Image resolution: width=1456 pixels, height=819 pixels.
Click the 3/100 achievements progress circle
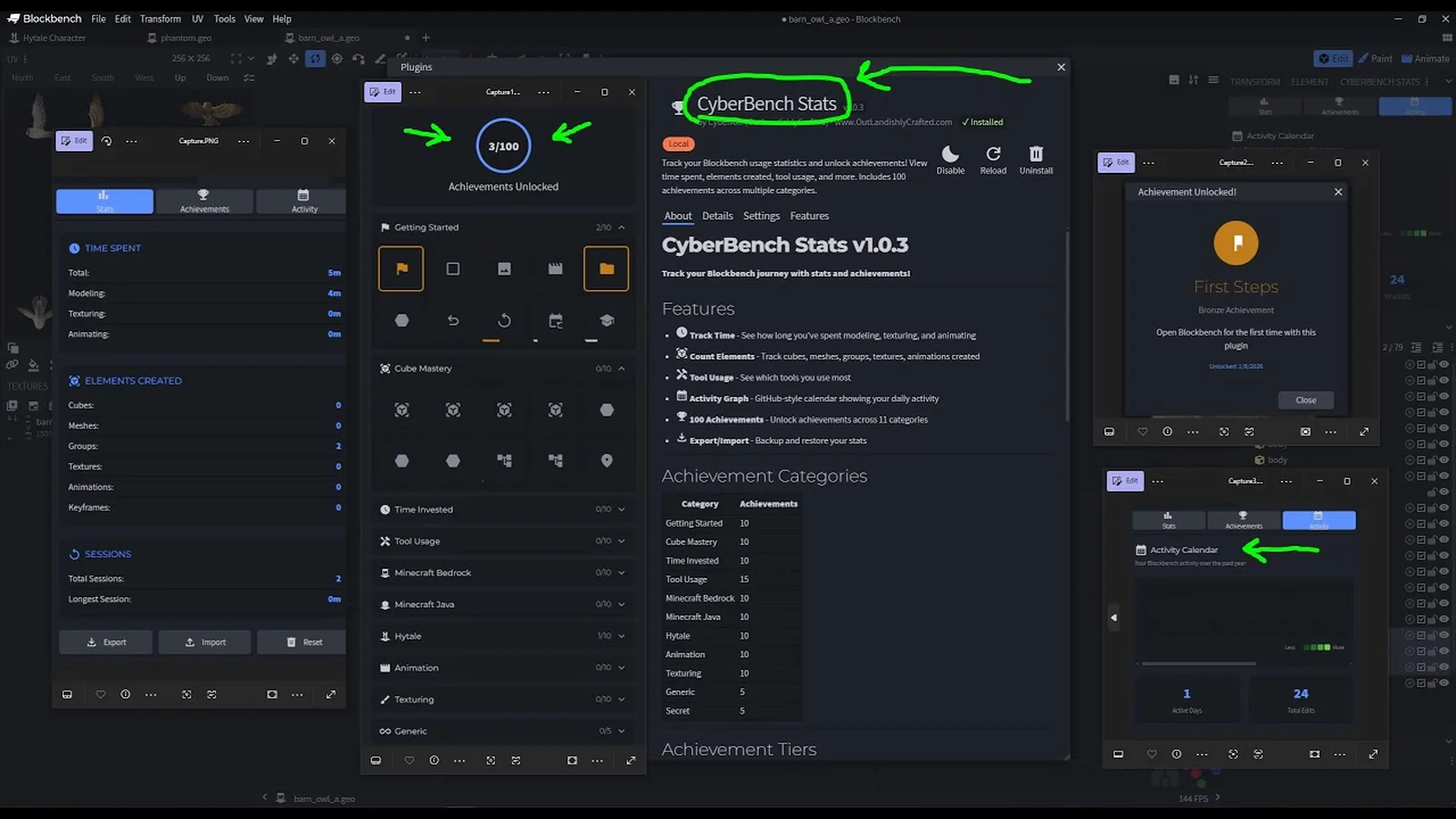point(503,146)
